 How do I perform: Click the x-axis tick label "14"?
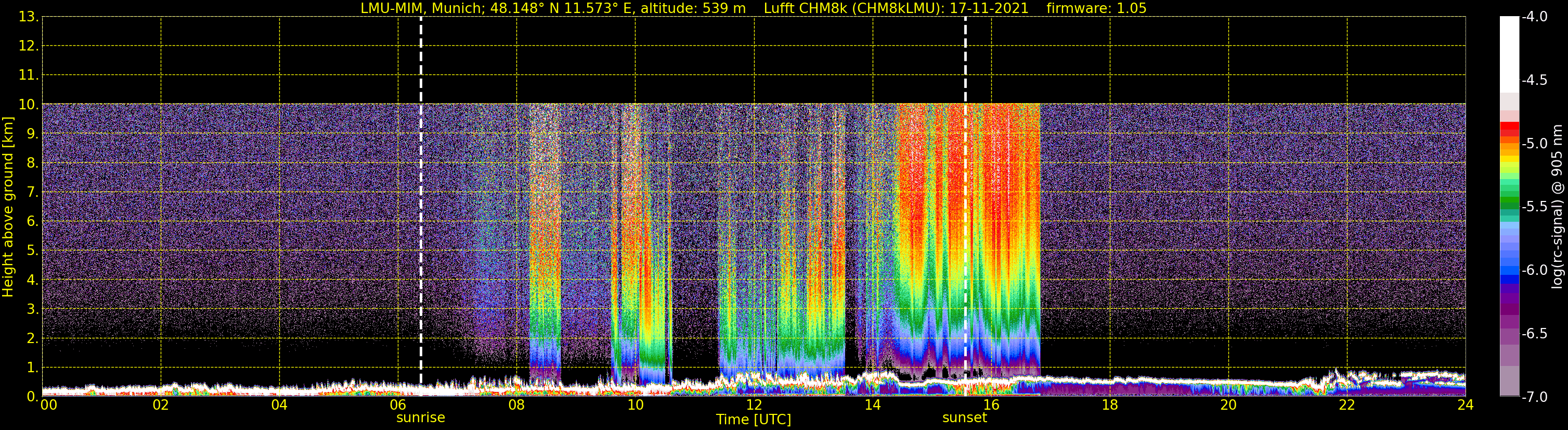click(x=873, y=405)
